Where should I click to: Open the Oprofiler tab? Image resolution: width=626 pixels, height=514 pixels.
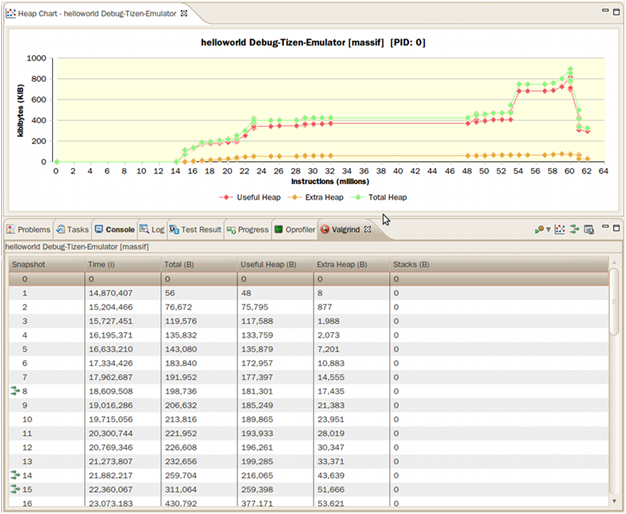[296, 229]
